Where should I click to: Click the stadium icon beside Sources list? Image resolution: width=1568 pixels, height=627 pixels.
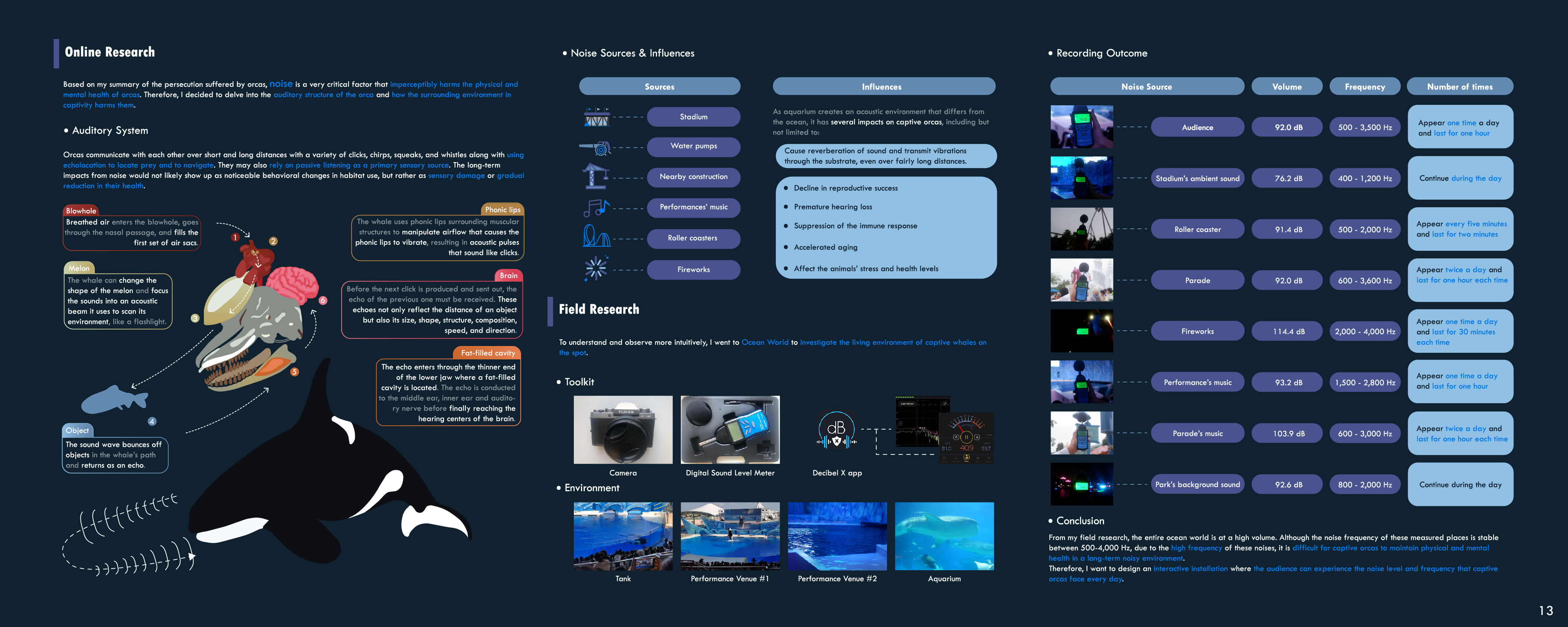click(596, 117)
